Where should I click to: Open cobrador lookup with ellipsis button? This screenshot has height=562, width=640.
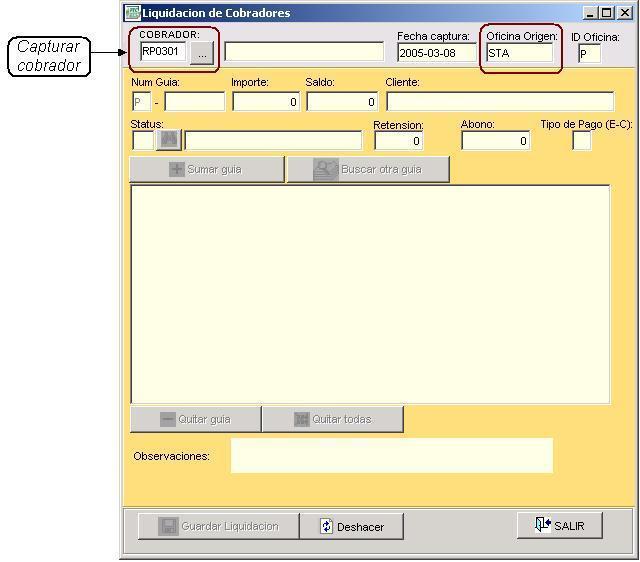click(x=202, y=53)
